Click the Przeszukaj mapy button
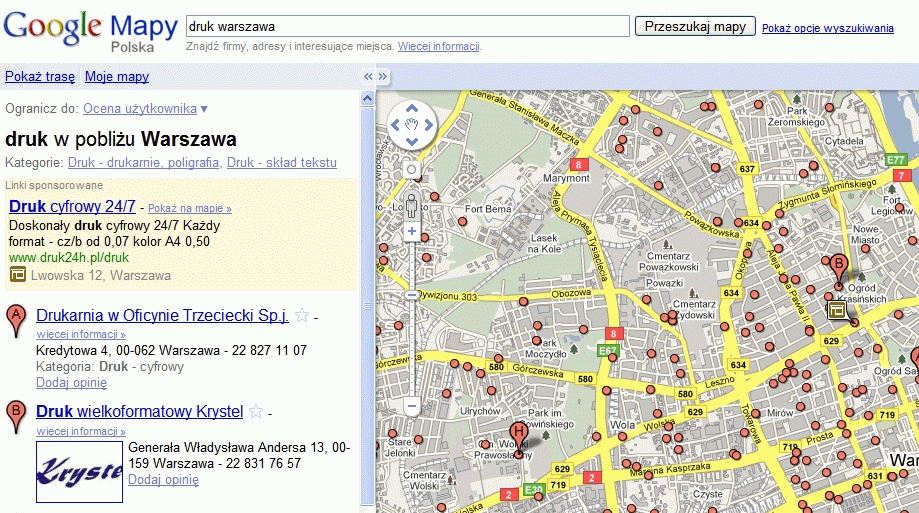This screenshot has height=513, width=919. pyautogui.click(x=695, y=26)
